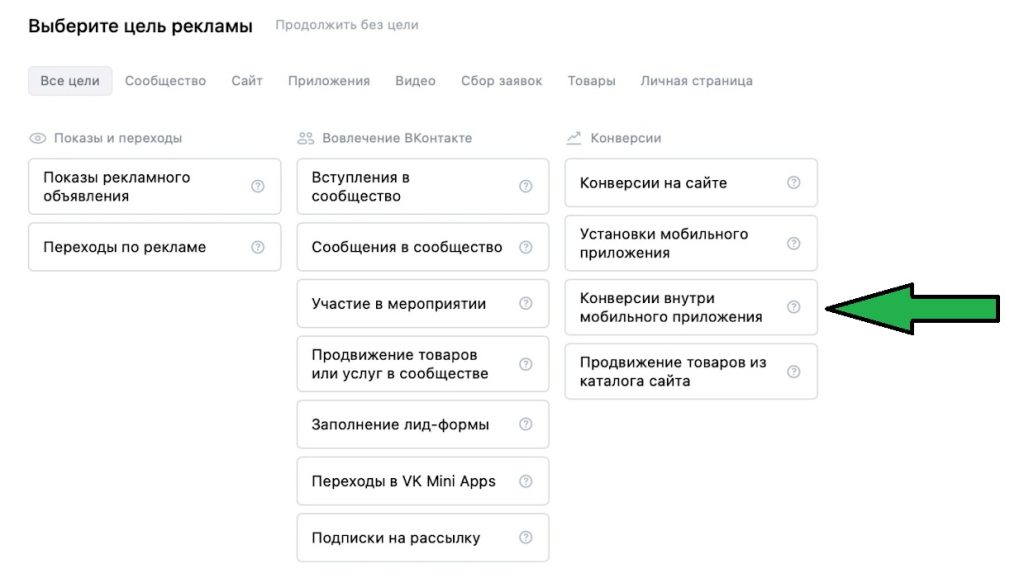Click the help icon next to "Показы рекламного объявления"
Viewport: 1024px width, 583px height.
click(x=257, y=186)
